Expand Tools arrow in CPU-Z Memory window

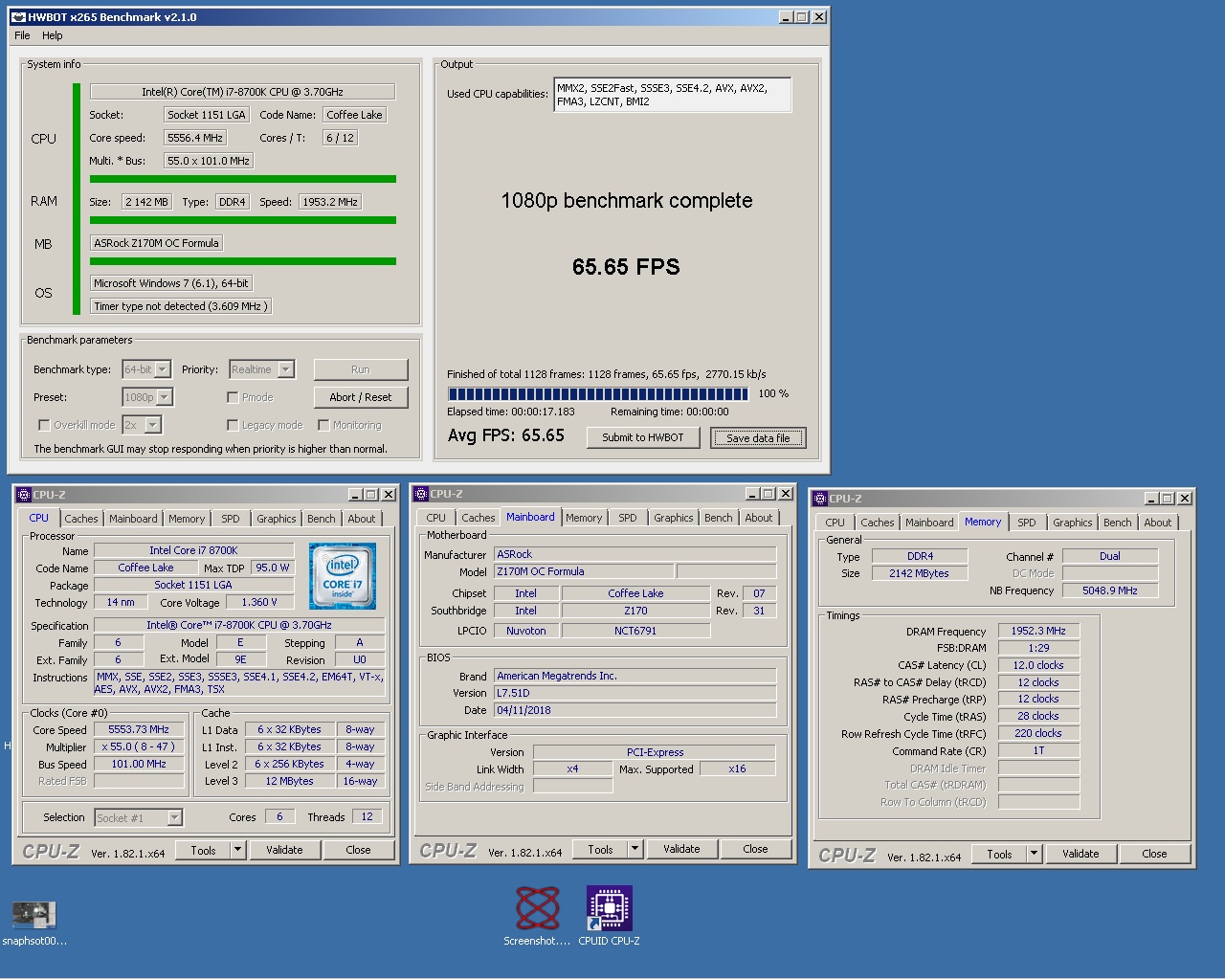(x=1034, y=854)
